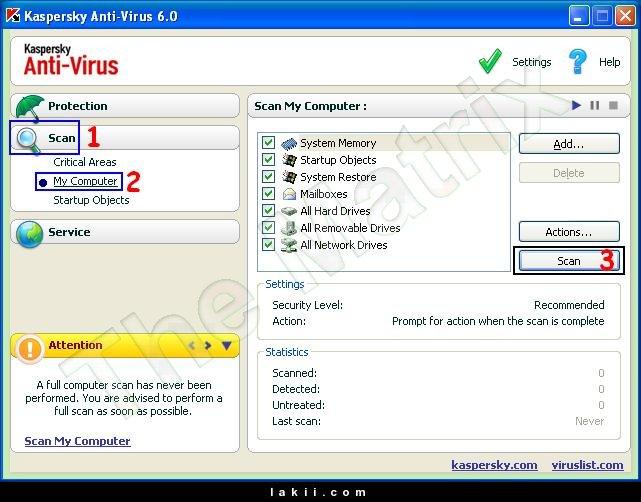Click the green umbrella Protection icon
This screenshot has width=641, height=502.
click(29, 108)
